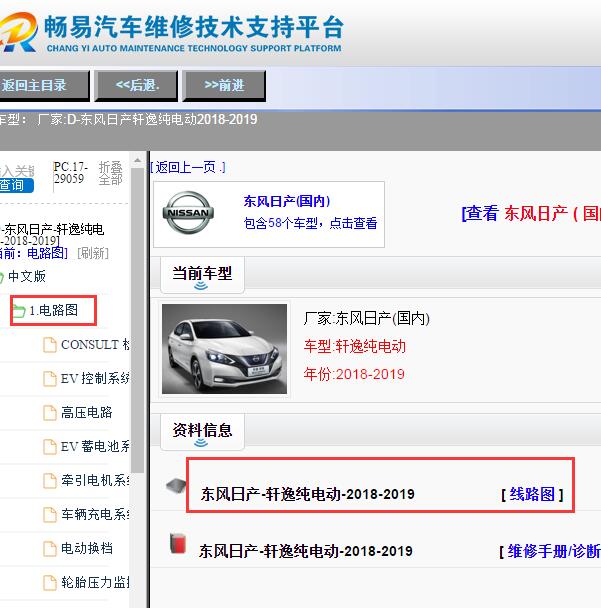This screenshot has height=608, width=601.
Task: Select the 资料信息 tab
Action: 202,431
